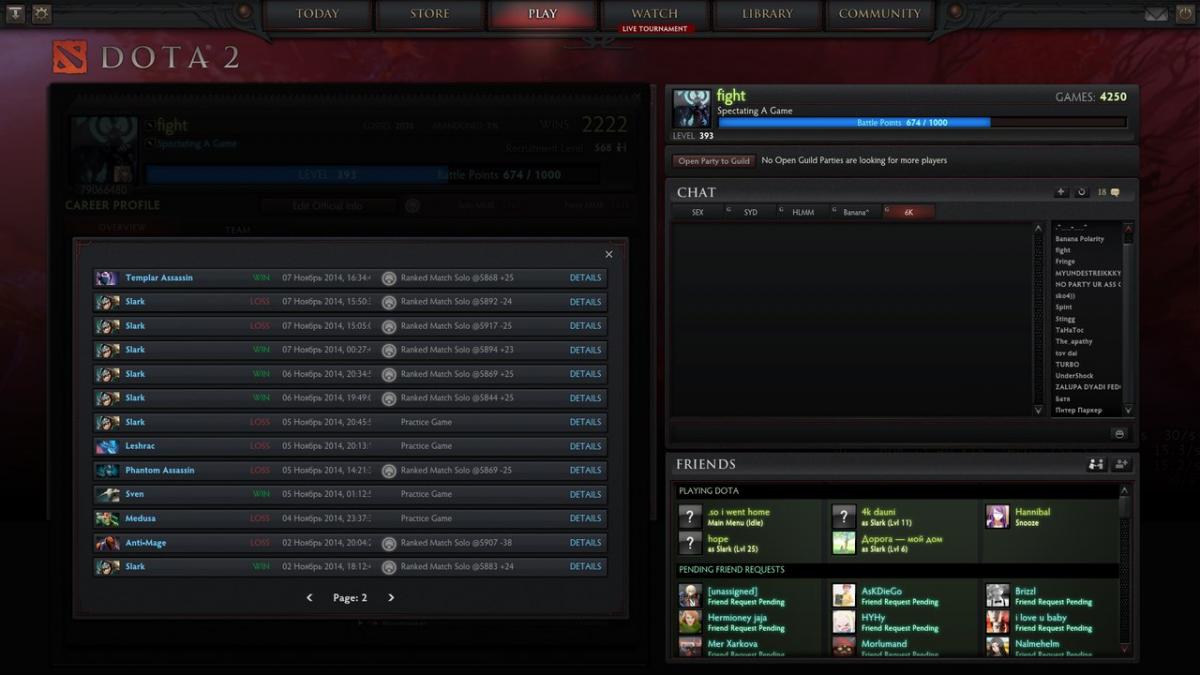The height and width of the screenshot is (675, 1200).
Task: Open Details for Leshrac match
Action: pyautogui.click(x=585, y=446)
